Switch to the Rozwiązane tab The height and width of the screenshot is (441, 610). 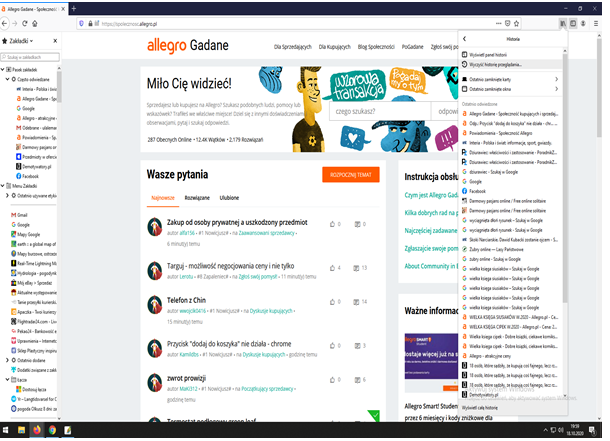tap(197, 198)
